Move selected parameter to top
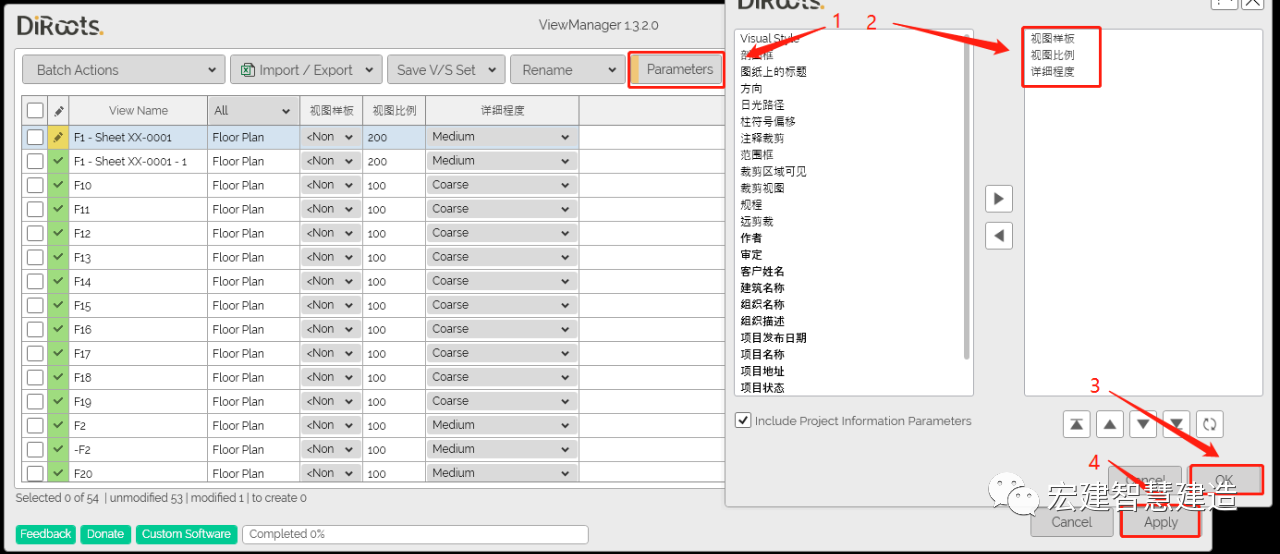1280x554 pixels. [x=1076, y=424]
